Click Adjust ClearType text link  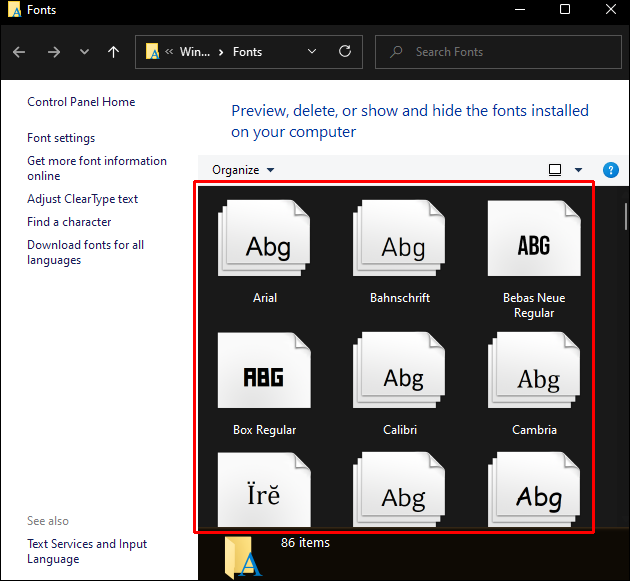82,199
